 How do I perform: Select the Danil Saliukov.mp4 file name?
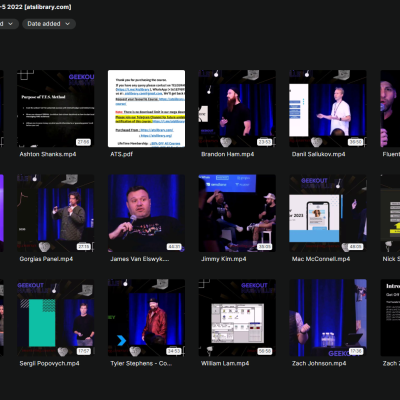tap(318, 154)
